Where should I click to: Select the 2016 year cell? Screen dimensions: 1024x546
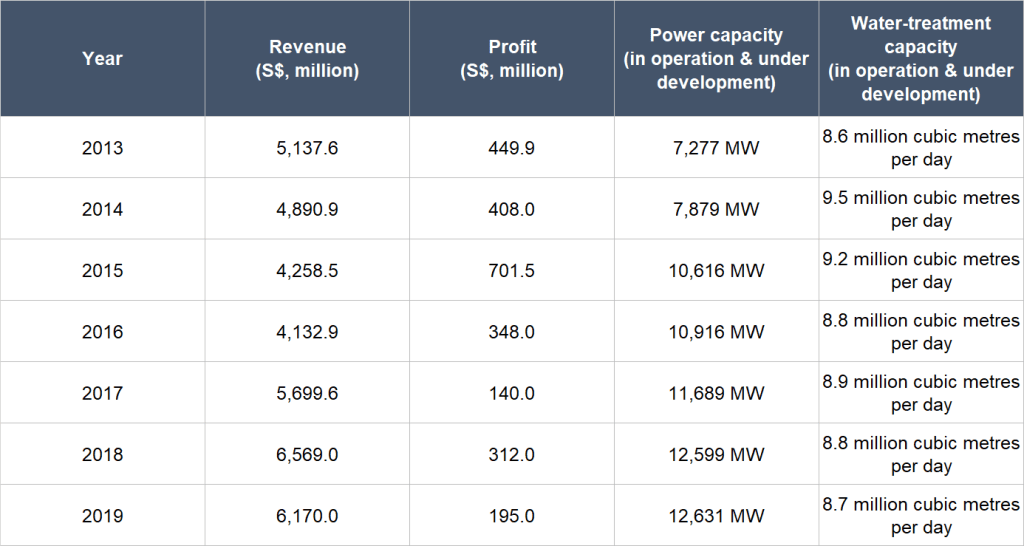pos(102,332)
